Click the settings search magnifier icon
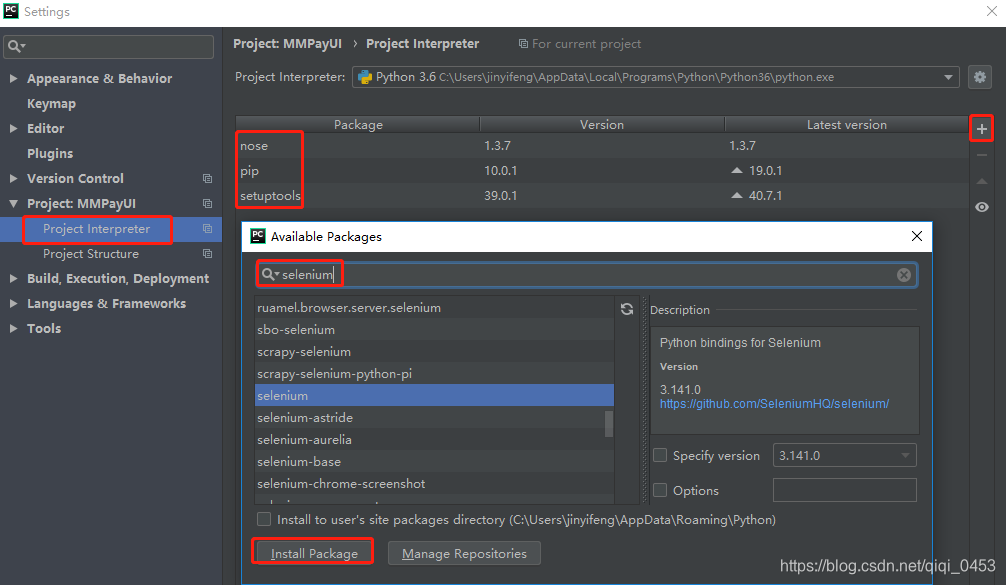1006x585 pixels. click(x=16, y=46)
